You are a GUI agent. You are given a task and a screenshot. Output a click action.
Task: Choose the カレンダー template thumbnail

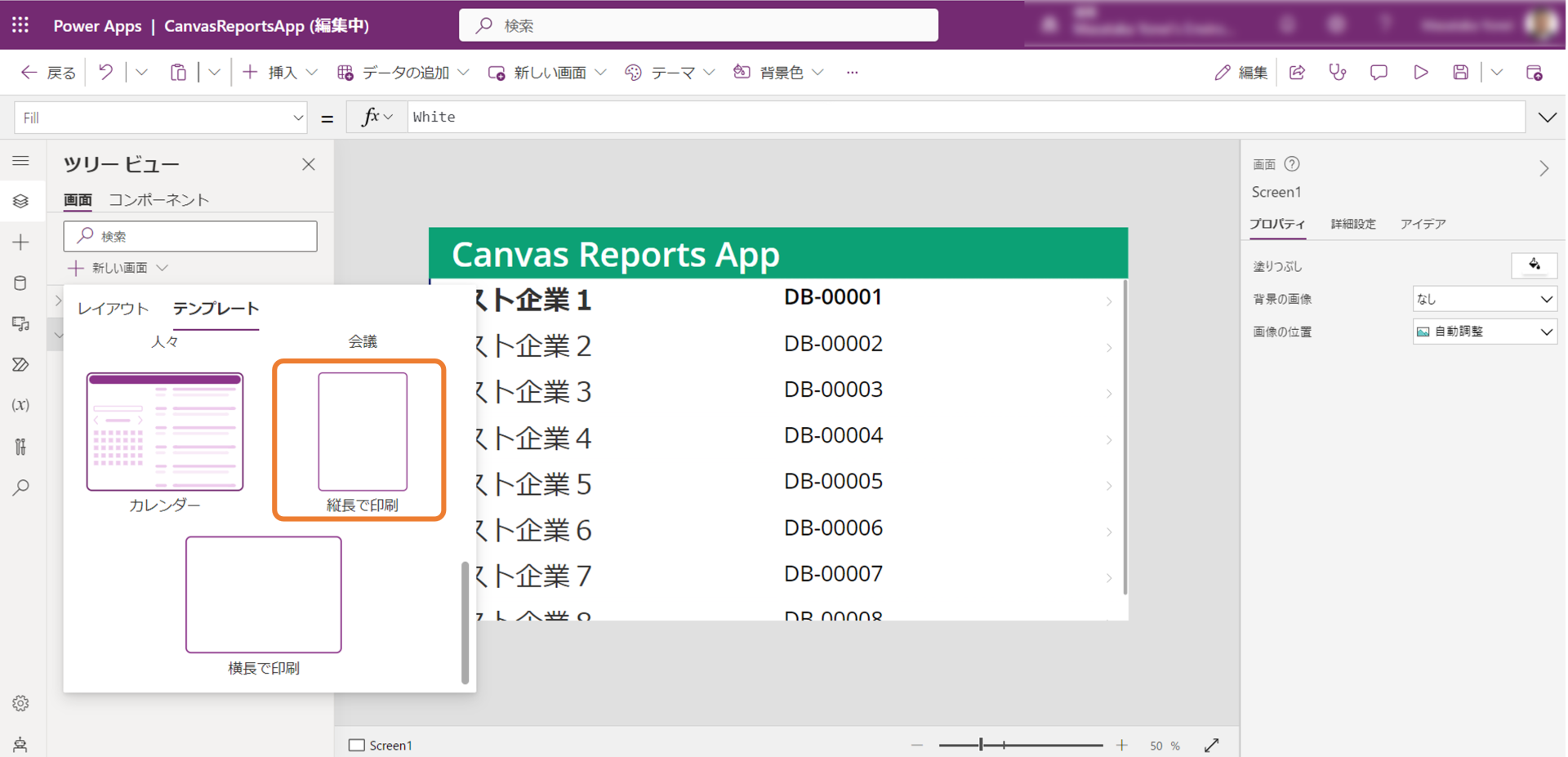(165, 432)
